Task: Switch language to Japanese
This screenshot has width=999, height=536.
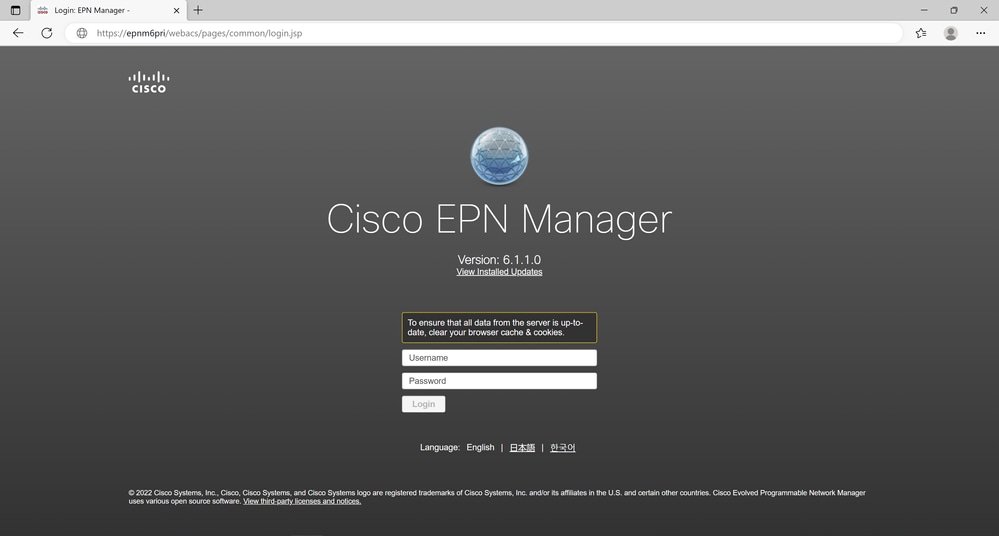Action: tap(522, 447)
